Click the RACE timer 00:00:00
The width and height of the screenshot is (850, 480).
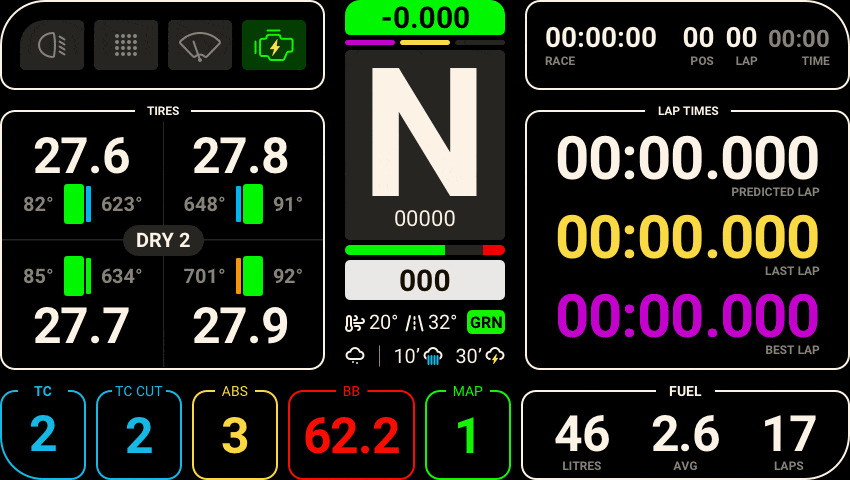[x=601, y=38]
